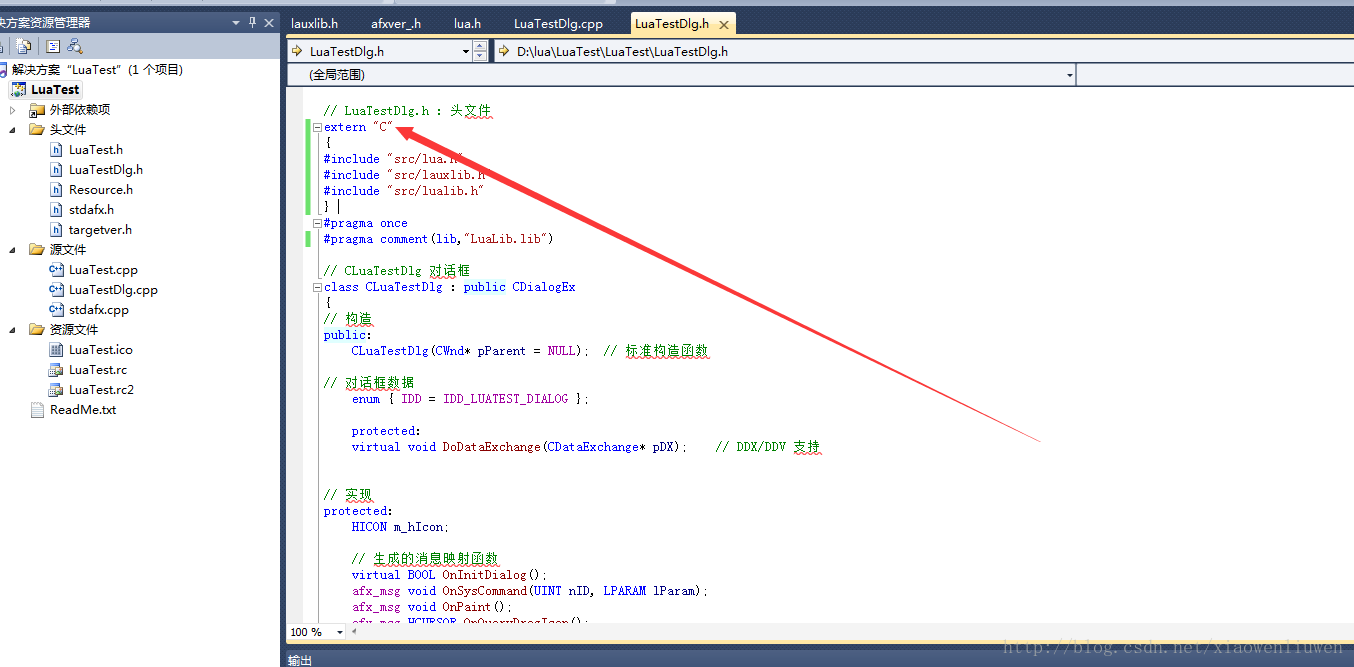Select LuaTest.h label in the tree
Image resolution: width=1354 pixels, height=667 pixels.
click(96, 149)
